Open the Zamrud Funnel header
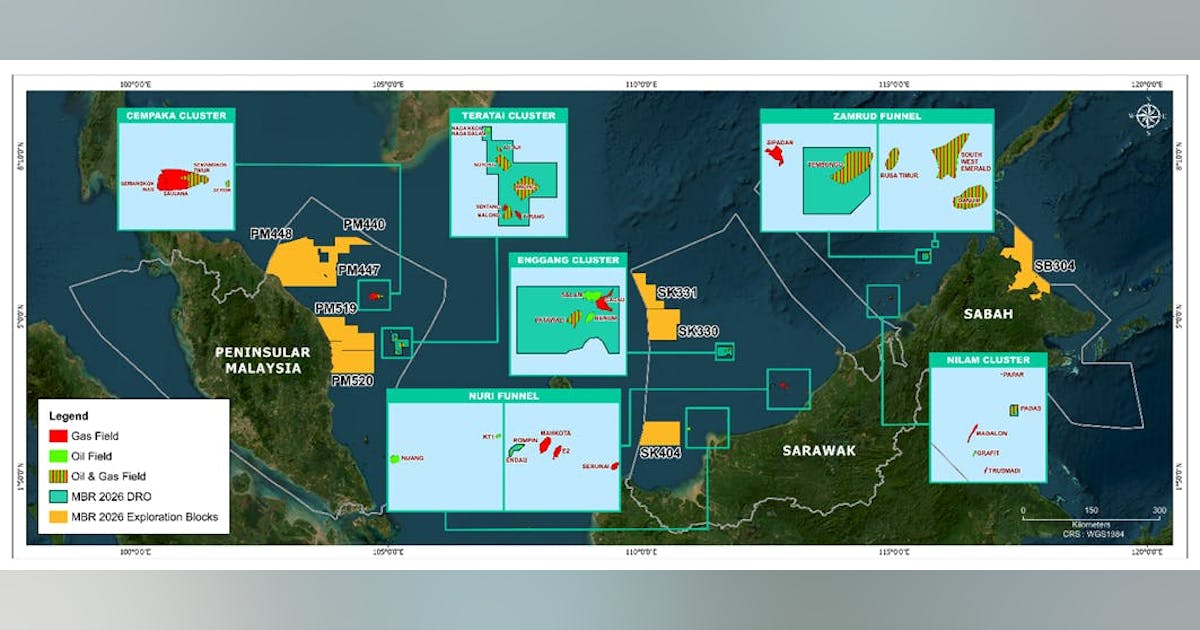Viewport: 1200px width, 630px height. point(877,116)
